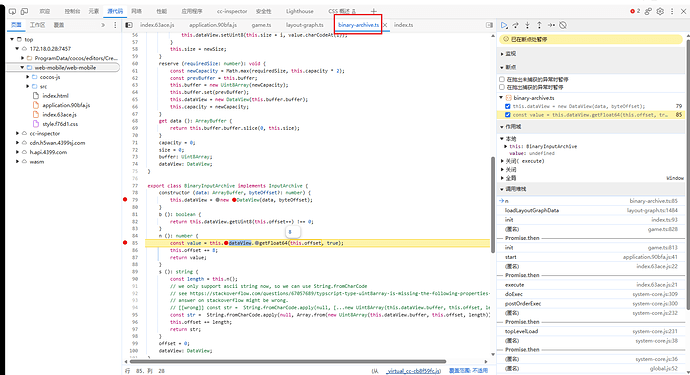Open 工作区 workspace navigator tab

[37, 25]
